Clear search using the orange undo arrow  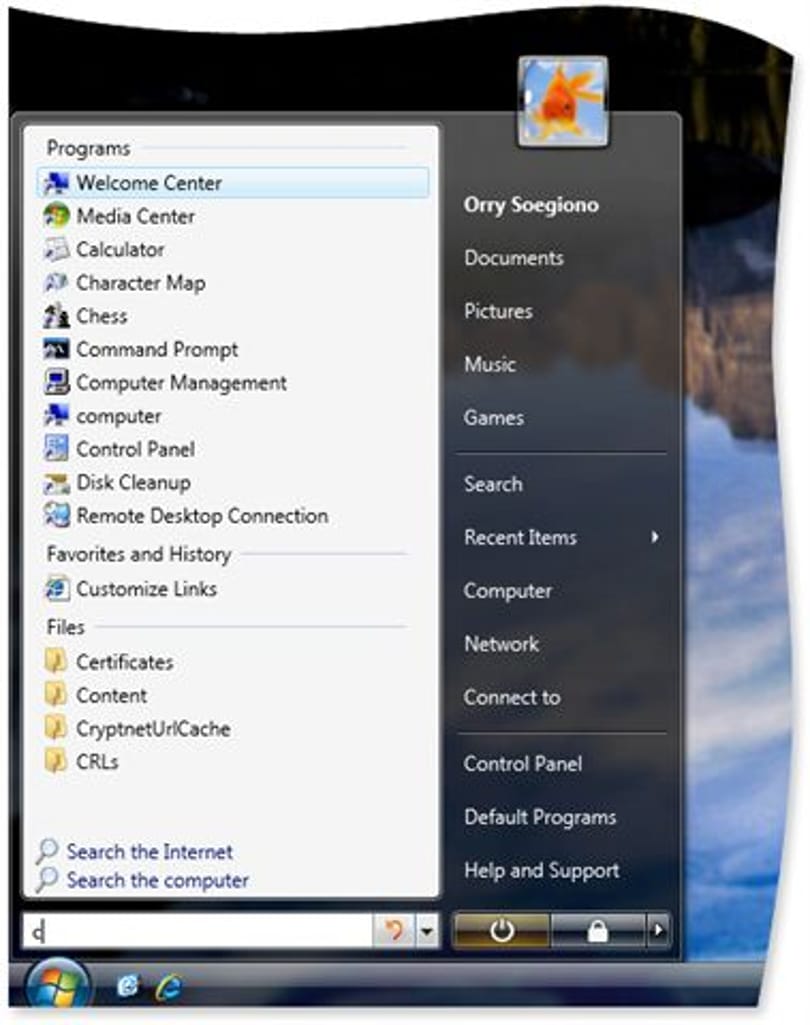click(394, 930)
